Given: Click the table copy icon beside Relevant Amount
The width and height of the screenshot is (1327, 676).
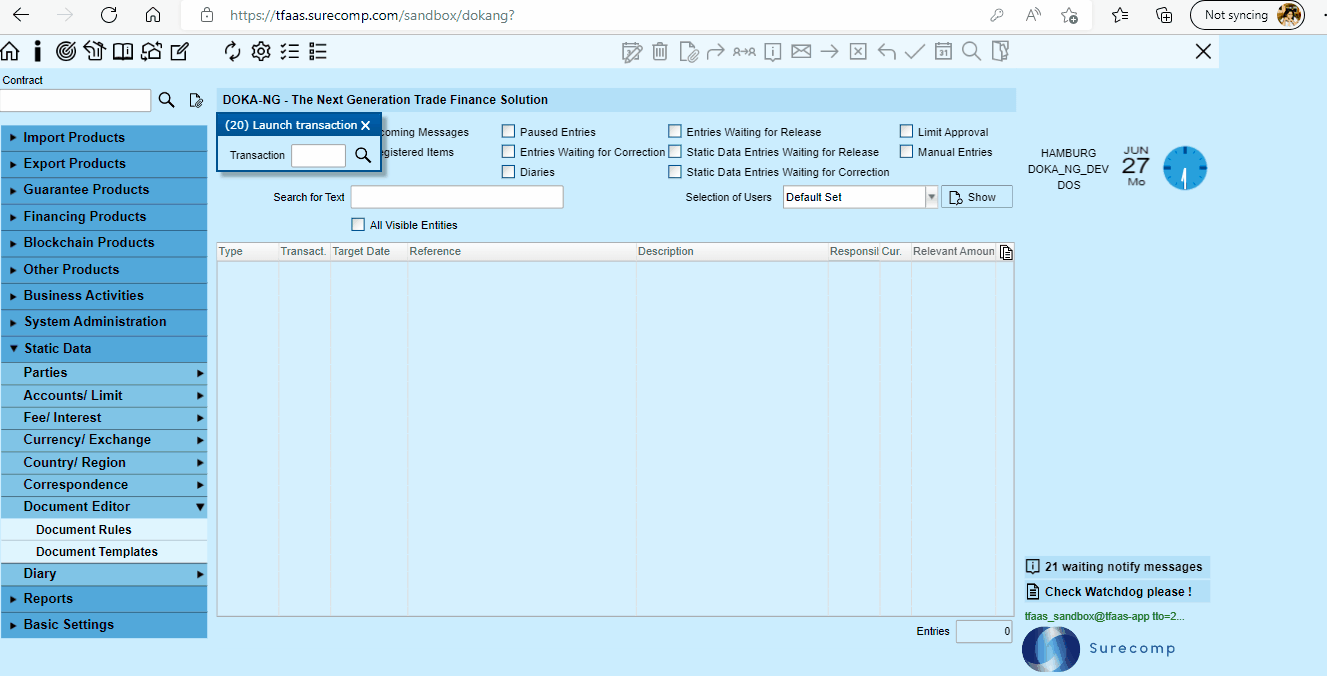Looking at the screenshot, I should click(1006, 252).
